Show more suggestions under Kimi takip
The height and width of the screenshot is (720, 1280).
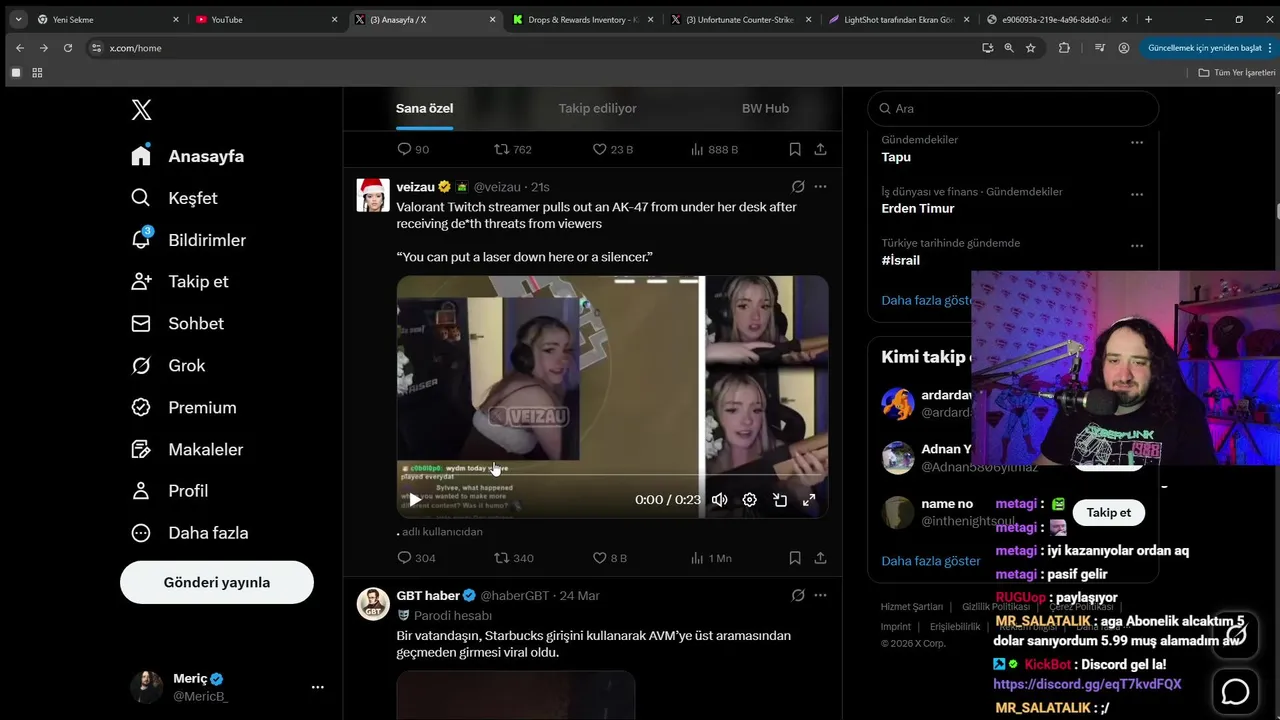pyautogui.click(x=931, y=561)
